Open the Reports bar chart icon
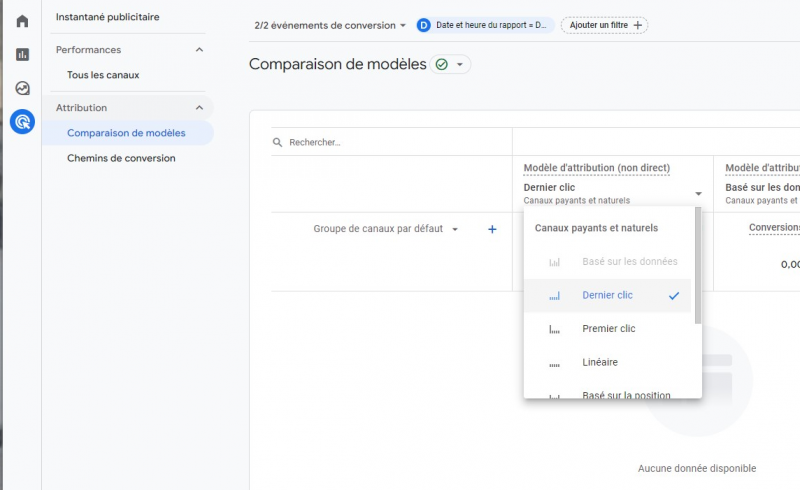This screenshot has width=800, height=490. point(22,55)
